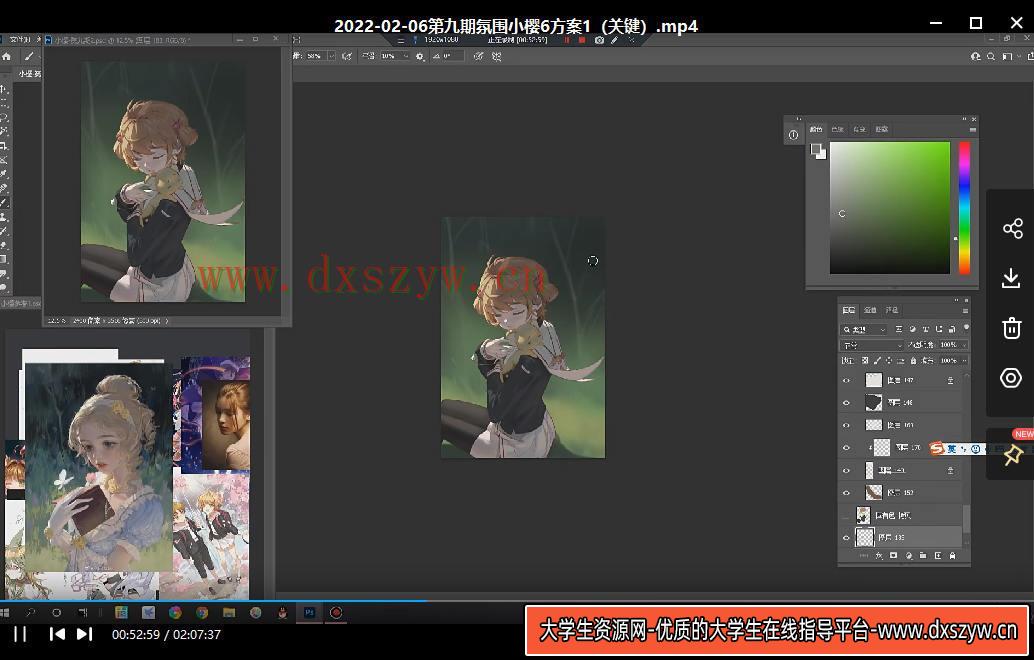This screenshot has width=1034, height=660.
Task: Open the Windows Start menu in recorded taskbar
Action: point(5,613)
